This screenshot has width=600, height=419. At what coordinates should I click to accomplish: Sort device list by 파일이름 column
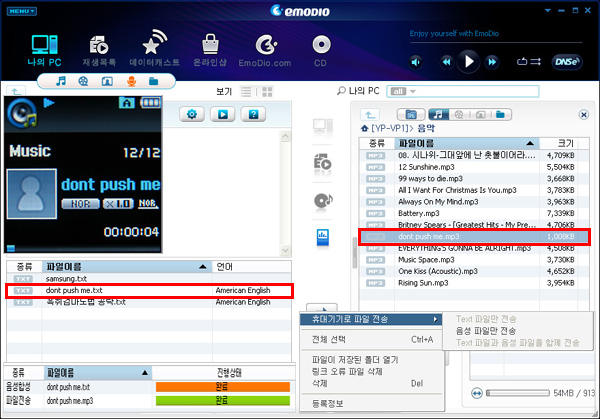(x=467, y=143)
